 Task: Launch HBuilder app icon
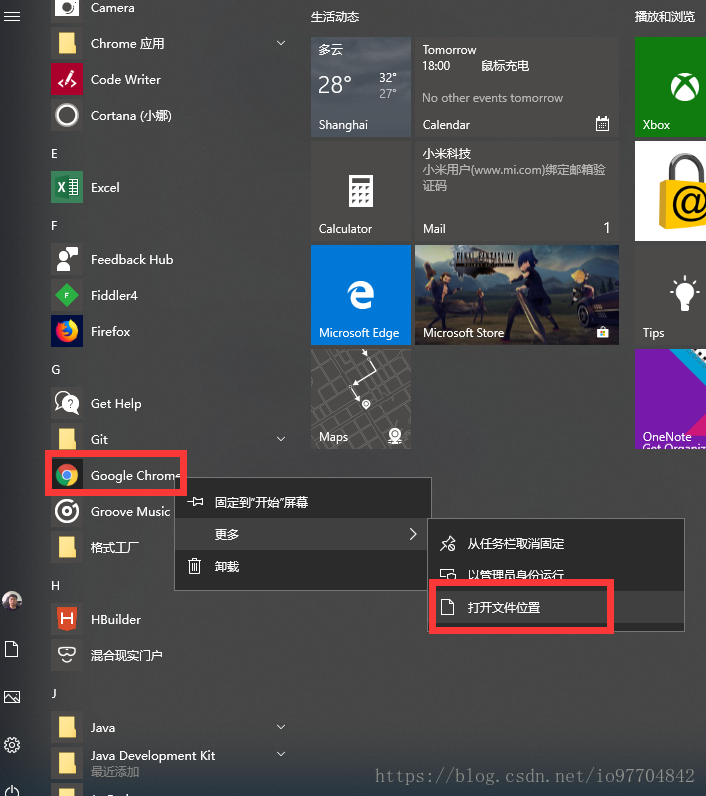67,619
